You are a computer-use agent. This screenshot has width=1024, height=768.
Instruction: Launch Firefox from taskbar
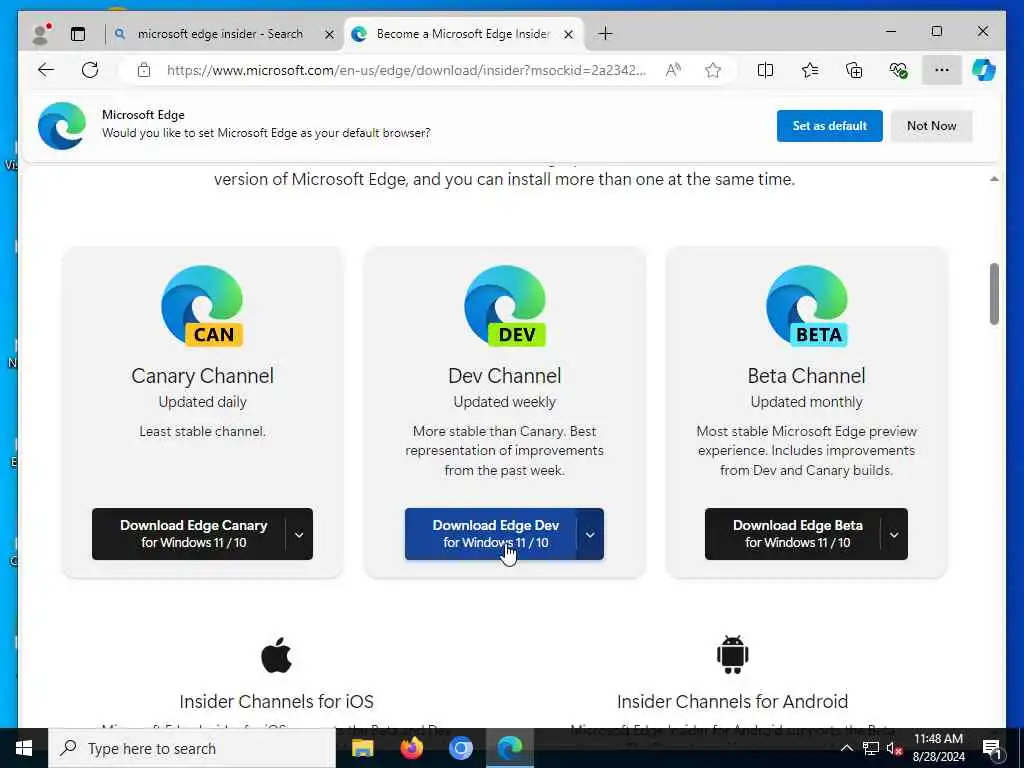411,748
